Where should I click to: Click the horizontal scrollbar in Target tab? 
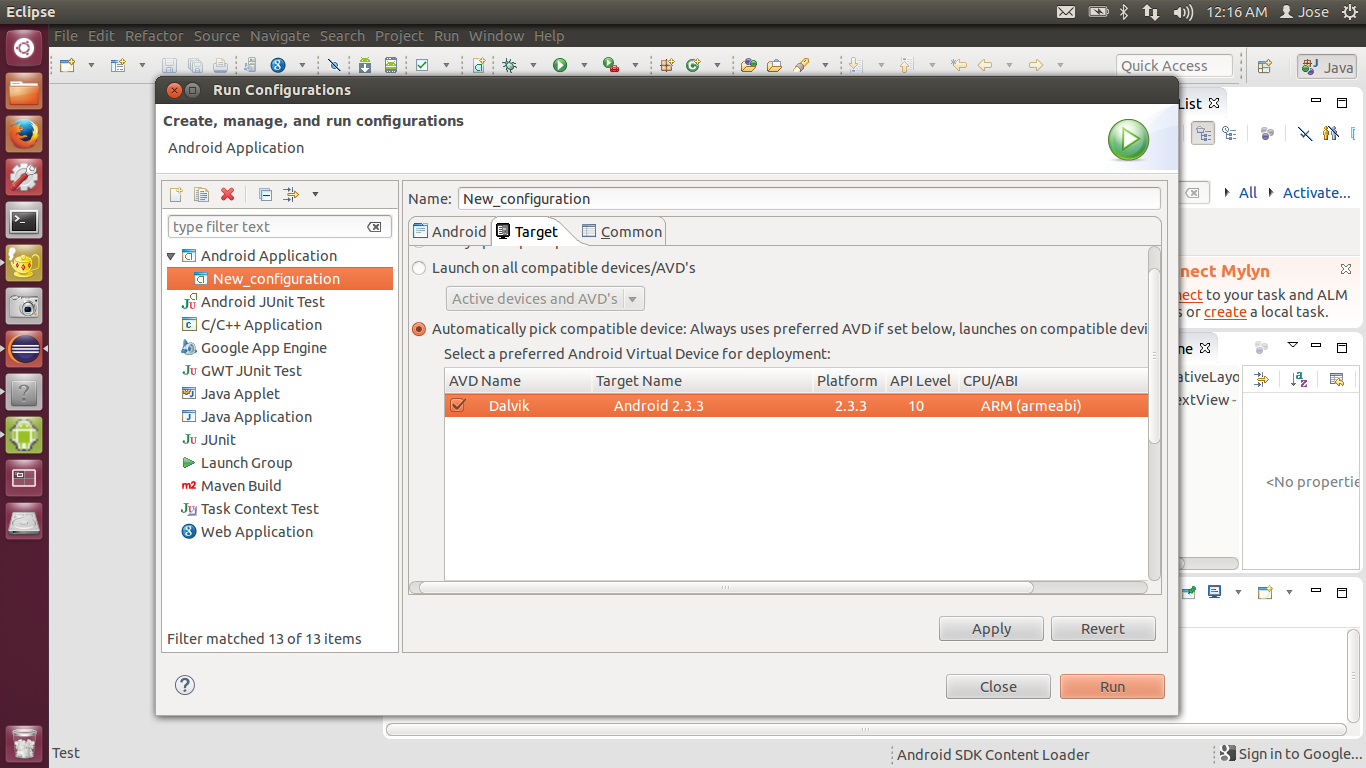tap(725, 588)
